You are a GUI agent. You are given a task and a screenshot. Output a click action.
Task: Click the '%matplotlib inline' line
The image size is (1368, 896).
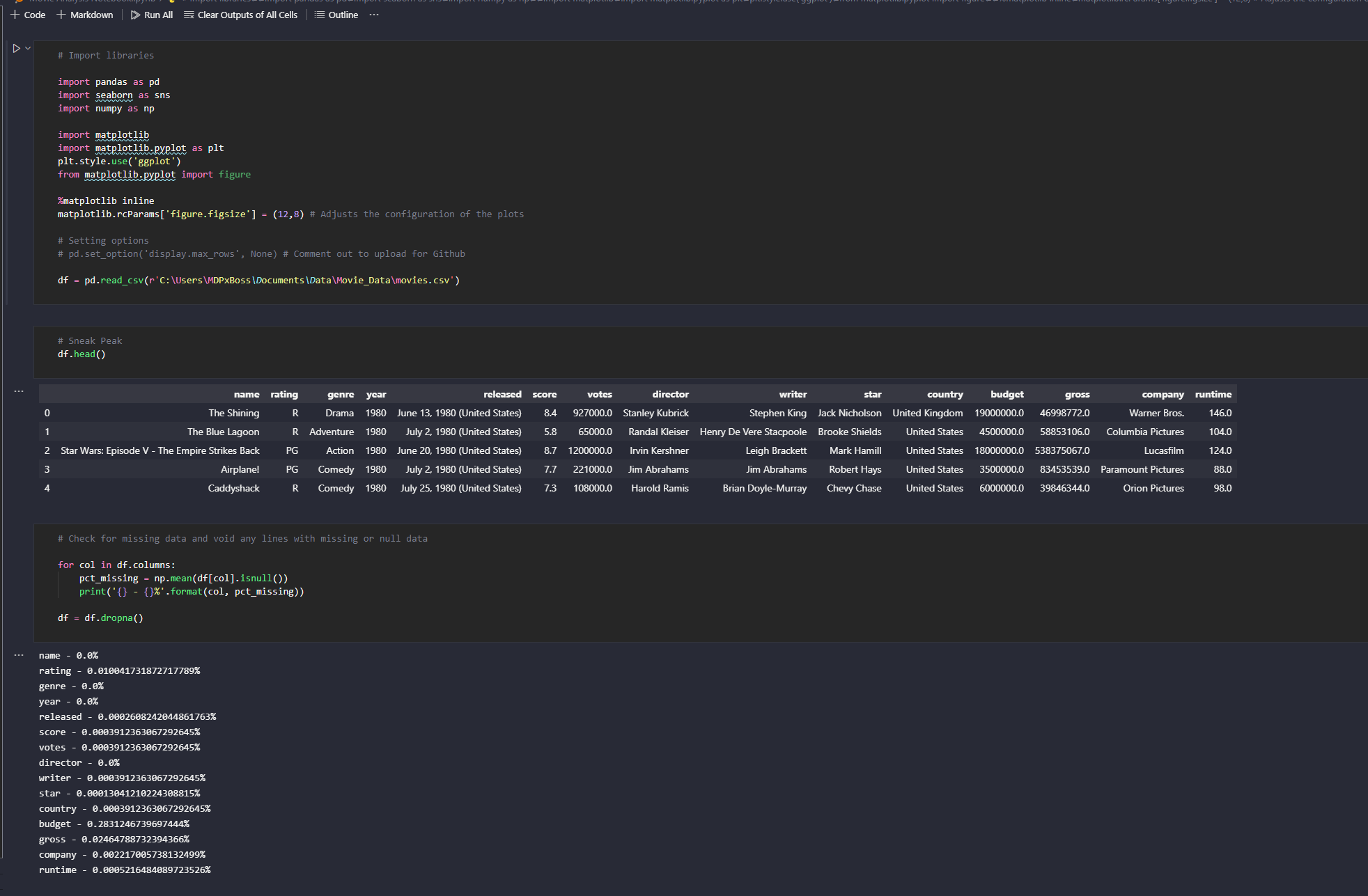106,201
